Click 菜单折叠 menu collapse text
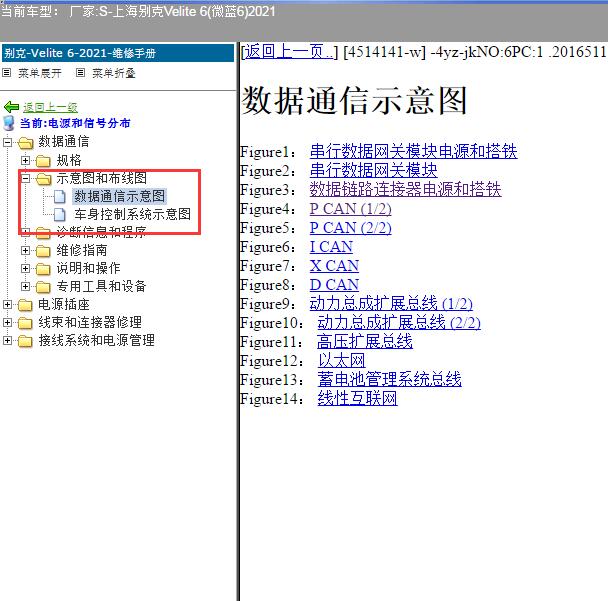Viewport: 608px width, 601px height. (114, 73)
